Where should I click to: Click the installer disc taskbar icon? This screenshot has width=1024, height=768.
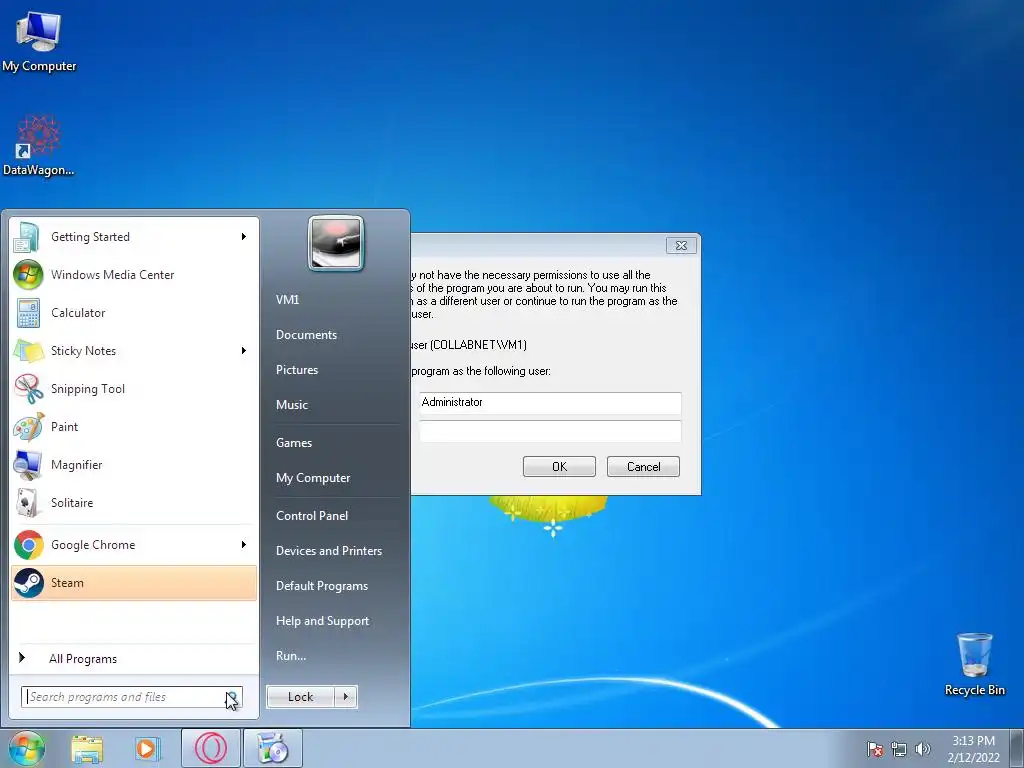[x=273, y=748]
